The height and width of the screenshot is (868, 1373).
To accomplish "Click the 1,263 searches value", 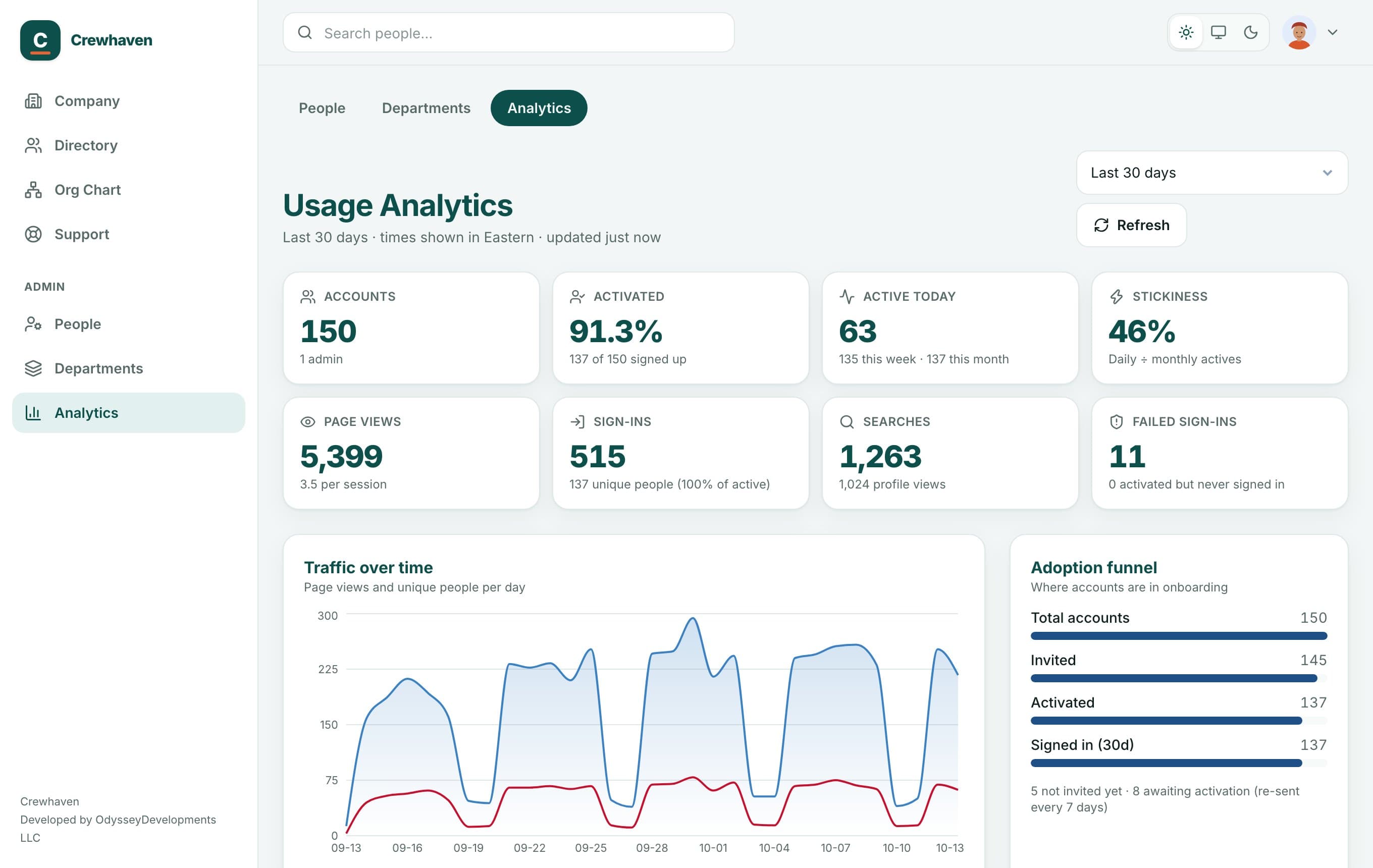I will (880, 457).
